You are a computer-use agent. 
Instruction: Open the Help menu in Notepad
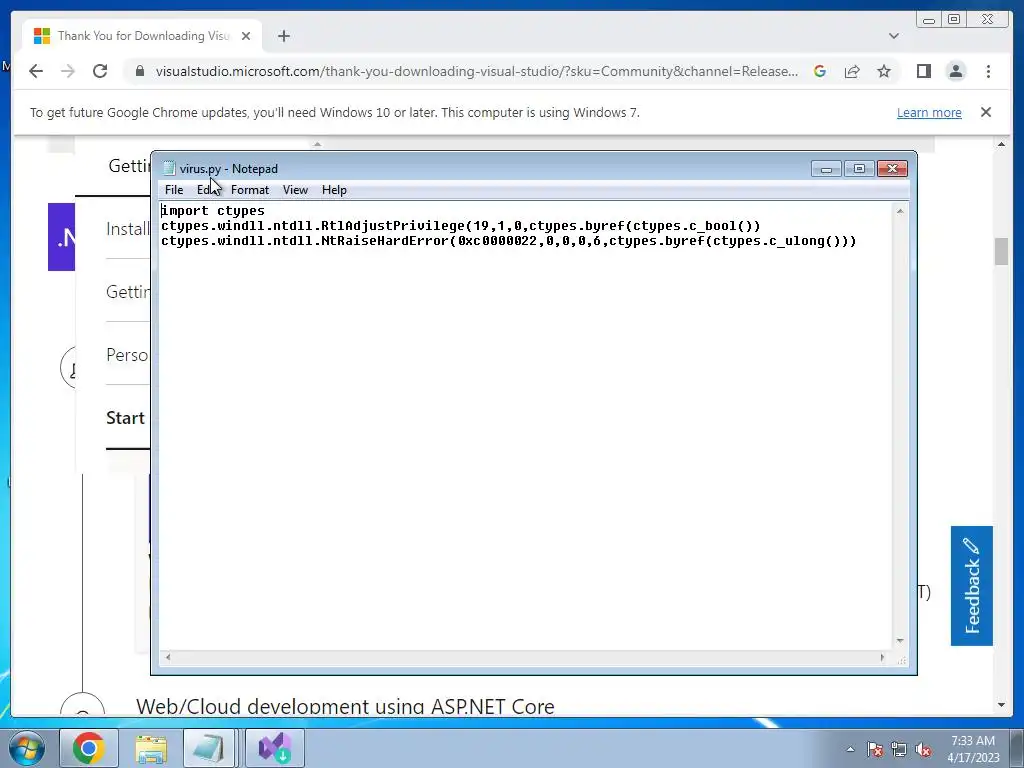click(334, 190)
